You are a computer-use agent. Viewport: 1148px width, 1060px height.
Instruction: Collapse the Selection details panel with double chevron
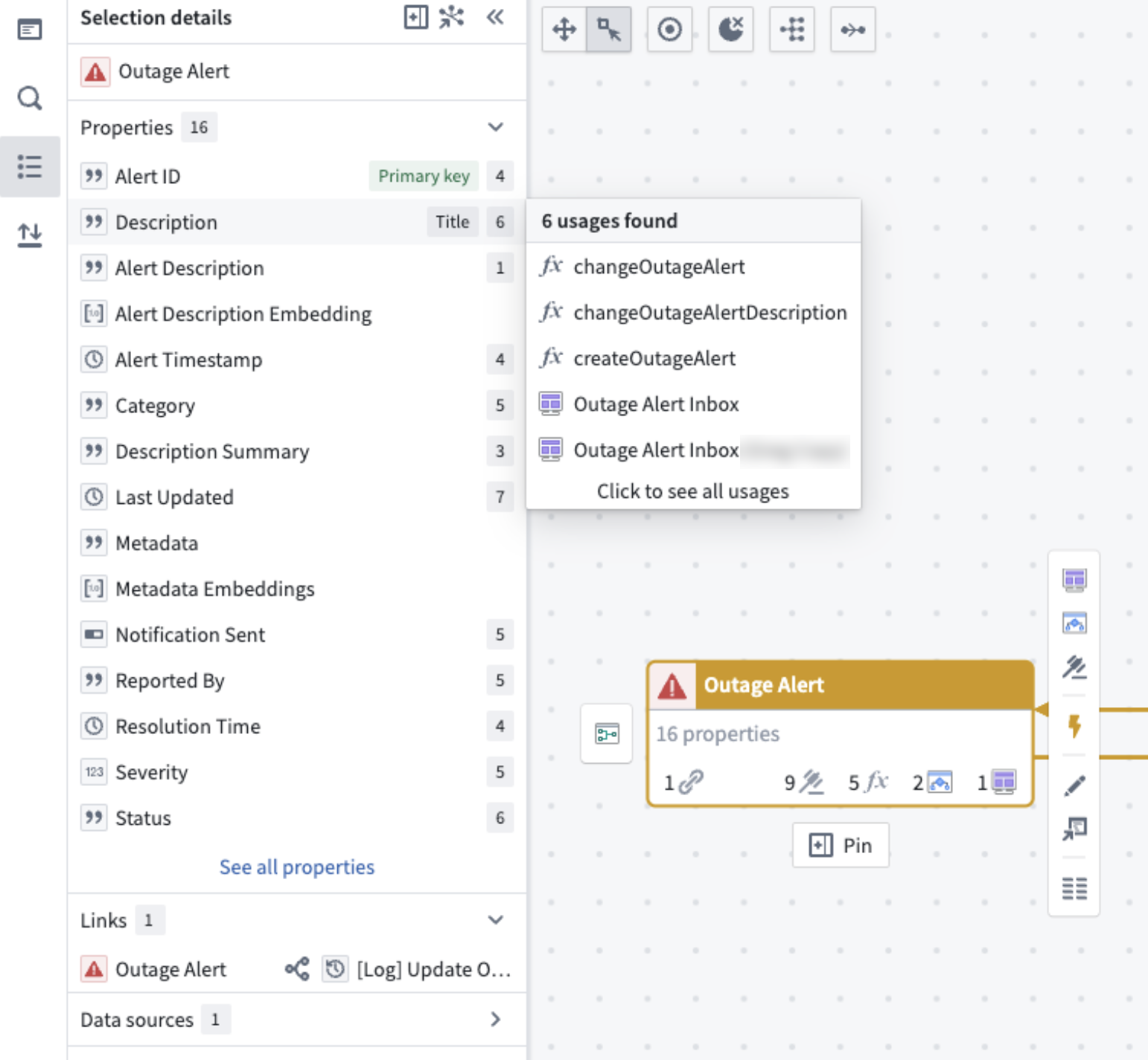[495, 17]
